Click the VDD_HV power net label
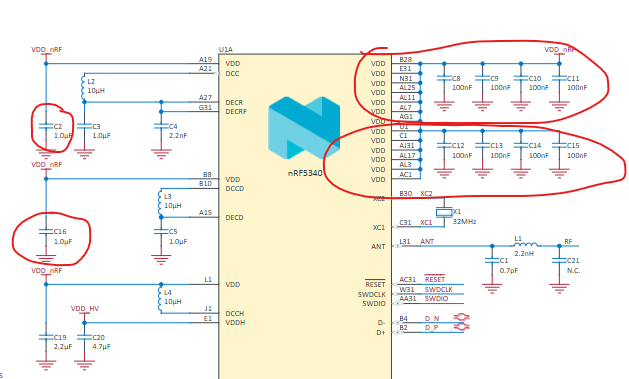The width and height of the screenshot is (629, 379). coord(85,308)
